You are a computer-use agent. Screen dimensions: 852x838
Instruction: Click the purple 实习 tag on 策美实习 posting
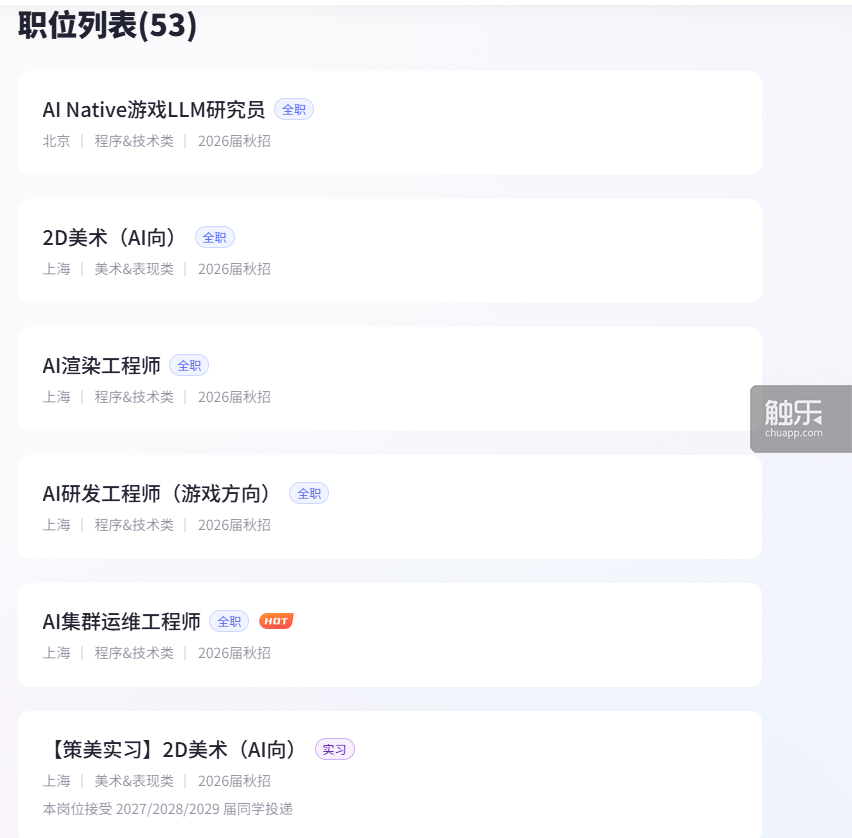click(x=335, y=749)
